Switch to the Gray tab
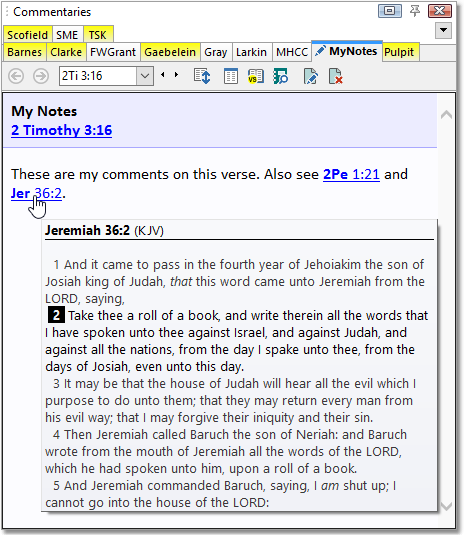 [x=216, y=52]
